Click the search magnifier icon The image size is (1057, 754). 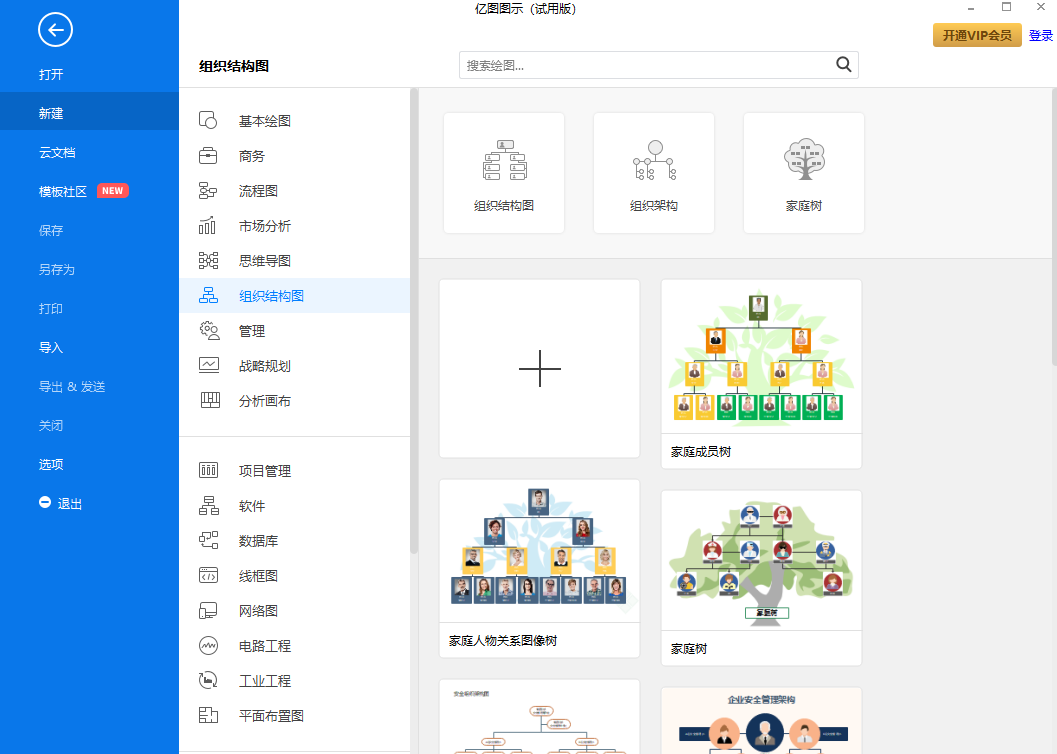pos(843,64)
